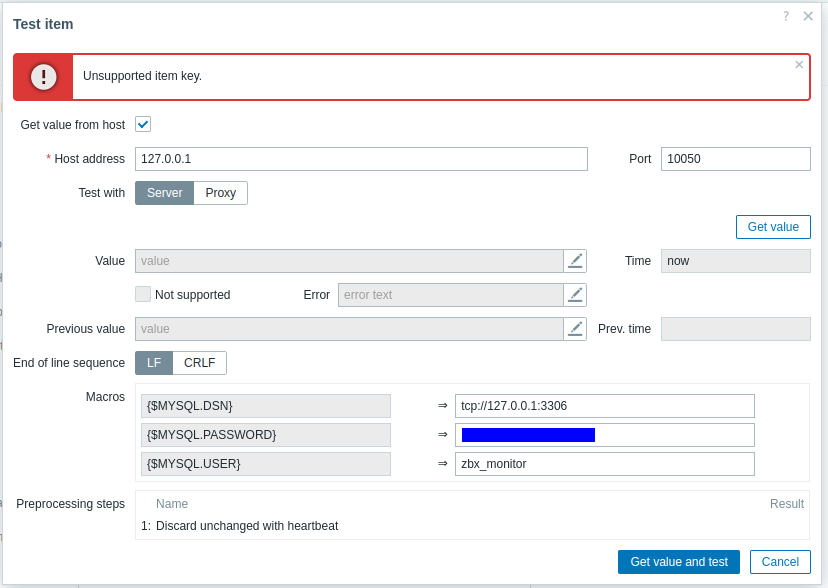Edit the {$MYSQL.DSN} macro value
Screen dimensions: 828x588
(x=604, y=406)
